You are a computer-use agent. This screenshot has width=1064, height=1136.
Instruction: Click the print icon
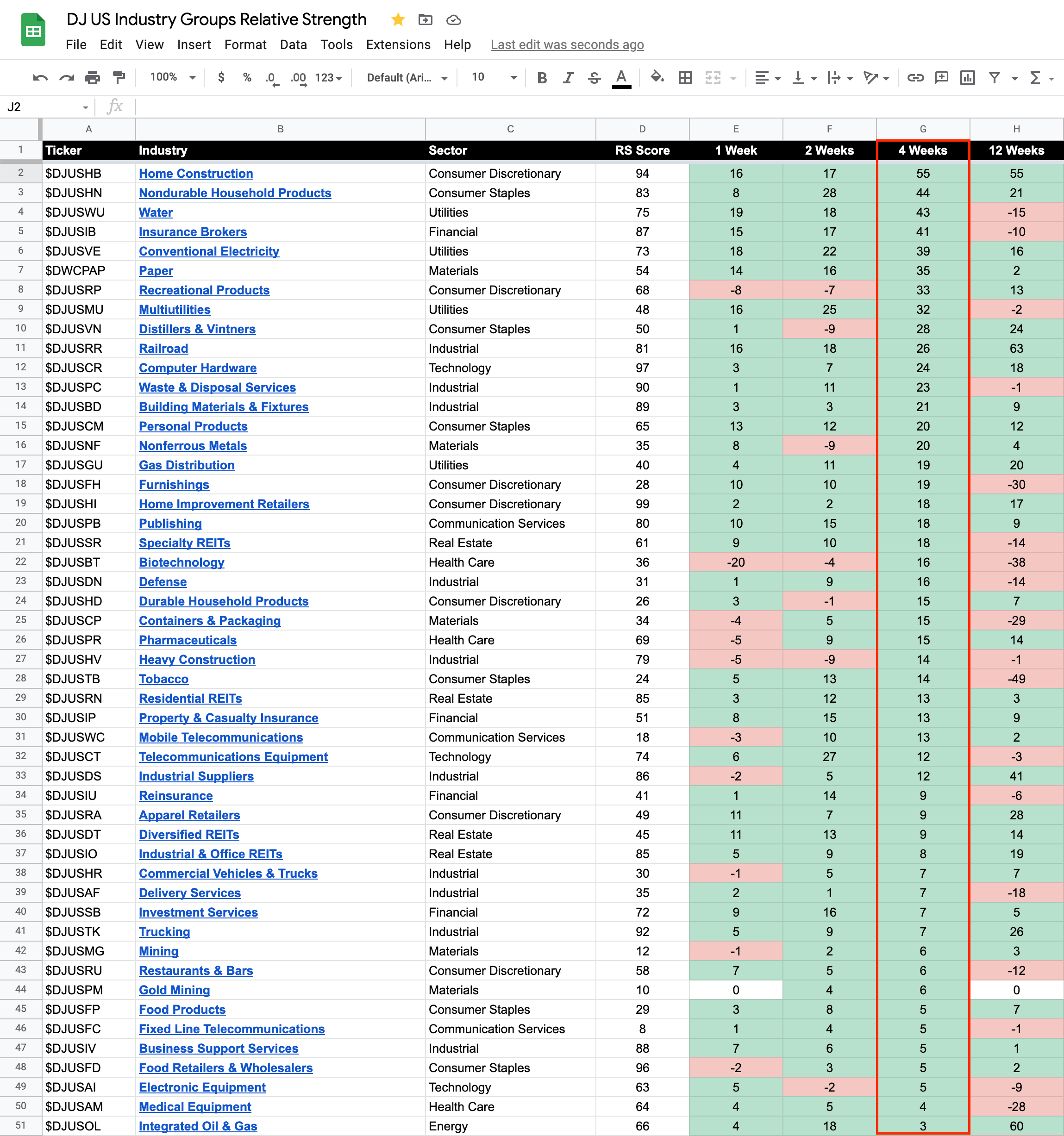(x=93, y=78)
